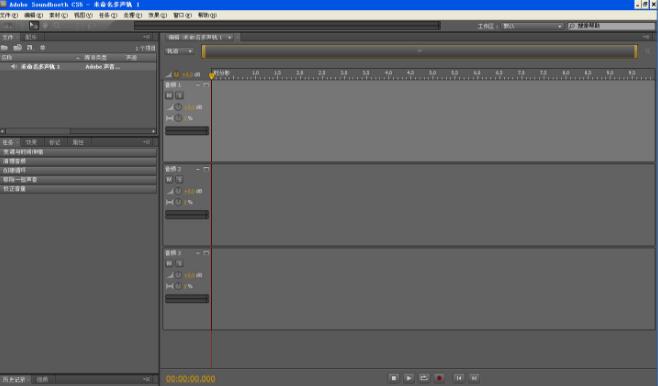Mute audio track 2 with M button
The height and width of the screenshot is (386, 658).
pyautogui.click(x=169, y=180)
